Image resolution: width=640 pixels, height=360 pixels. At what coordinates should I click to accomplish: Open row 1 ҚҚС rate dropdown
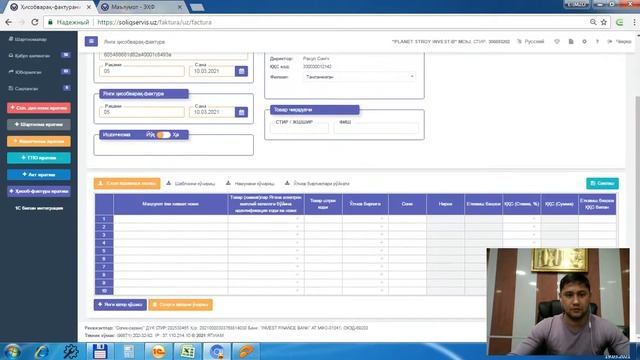coord(534,219)
